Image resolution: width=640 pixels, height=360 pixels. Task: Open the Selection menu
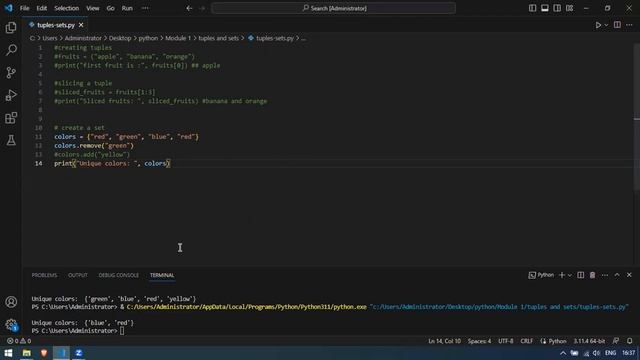click(x=67, y=8)
